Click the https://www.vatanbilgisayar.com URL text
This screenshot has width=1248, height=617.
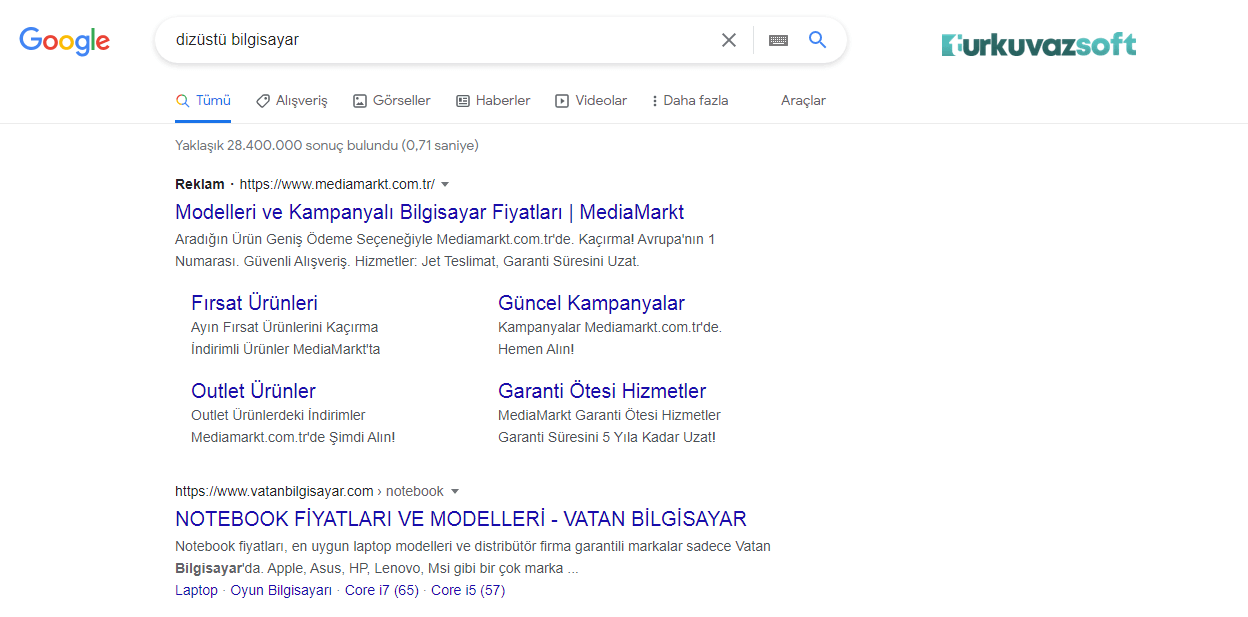point(274,491)
